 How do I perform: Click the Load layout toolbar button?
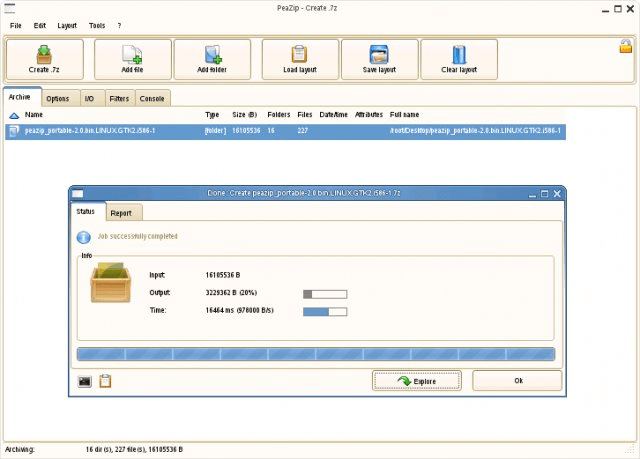300,60
